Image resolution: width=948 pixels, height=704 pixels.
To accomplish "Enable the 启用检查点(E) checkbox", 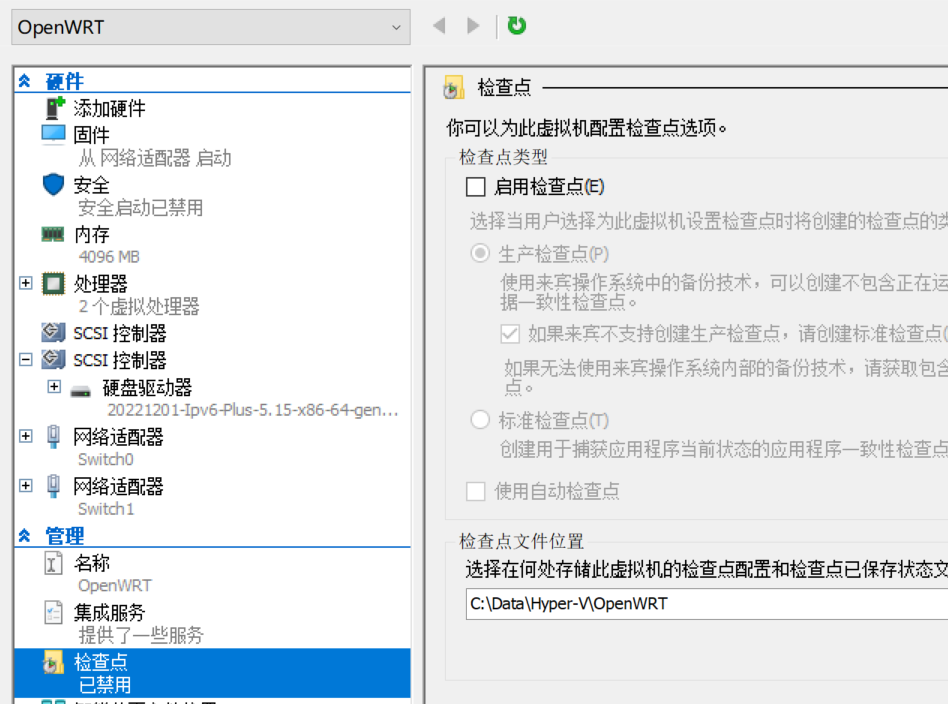I will point(476,187).
